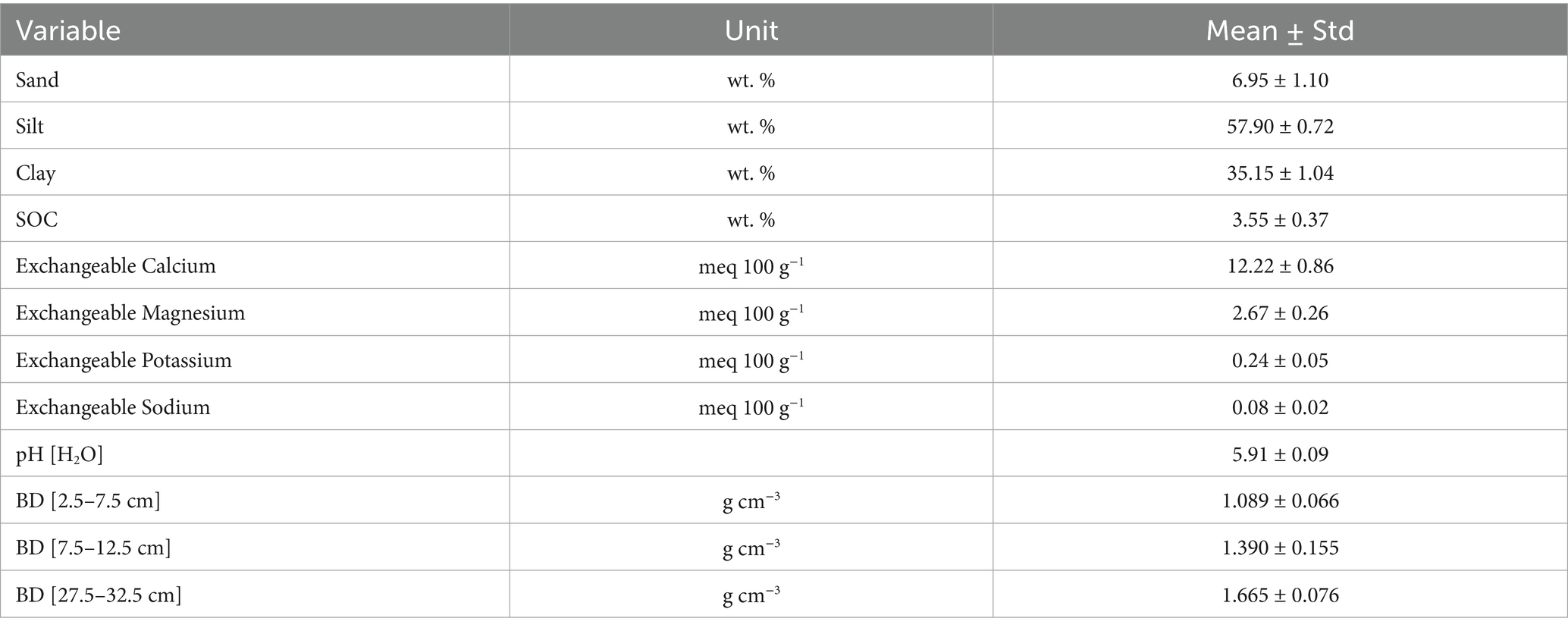Select the BD [27.5–32.5 cm] label
1568x631 pixels.
pos(99,595)
